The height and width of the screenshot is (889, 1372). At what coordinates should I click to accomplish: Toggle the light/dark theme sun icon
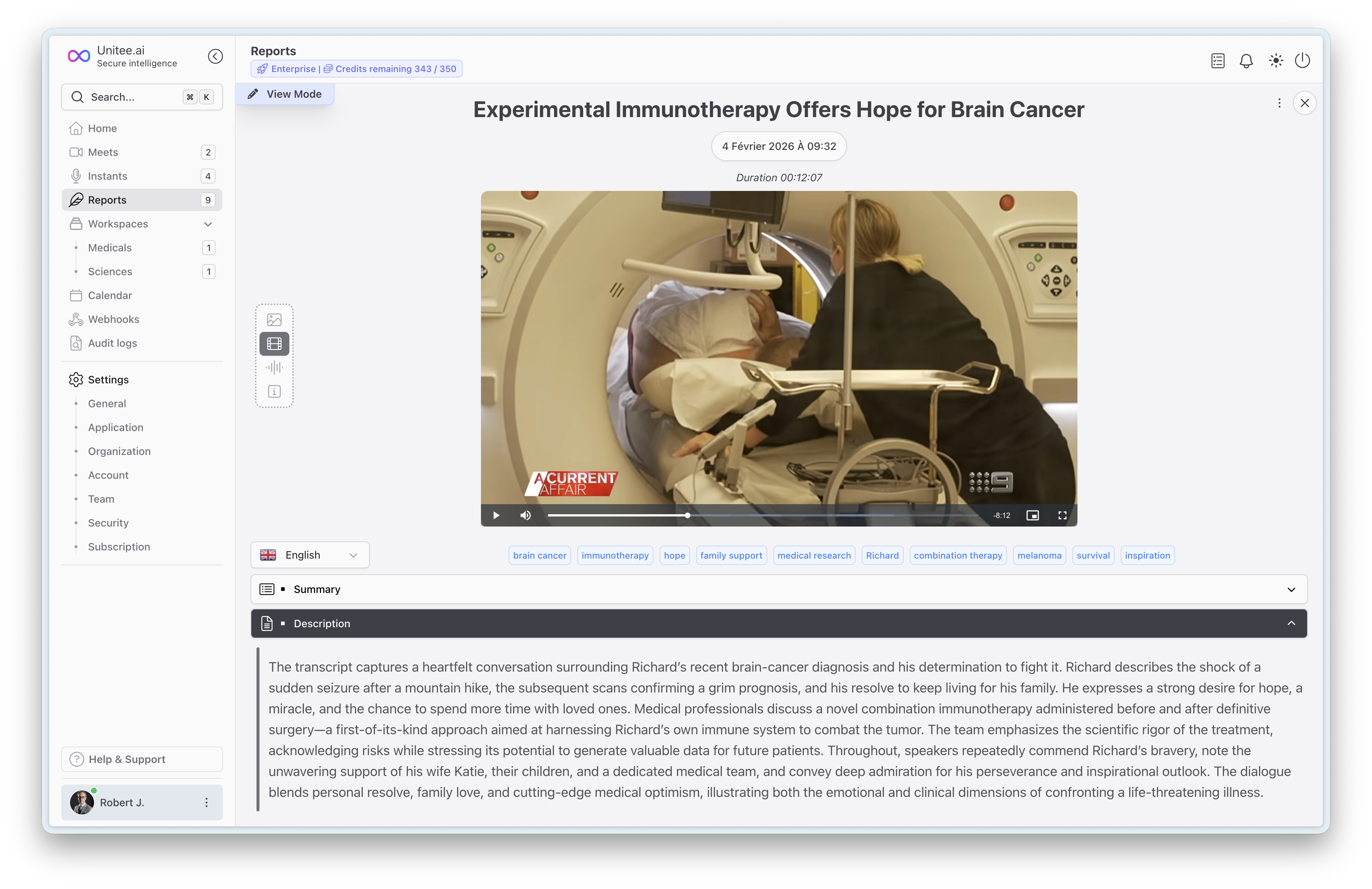click(1276, 60)
